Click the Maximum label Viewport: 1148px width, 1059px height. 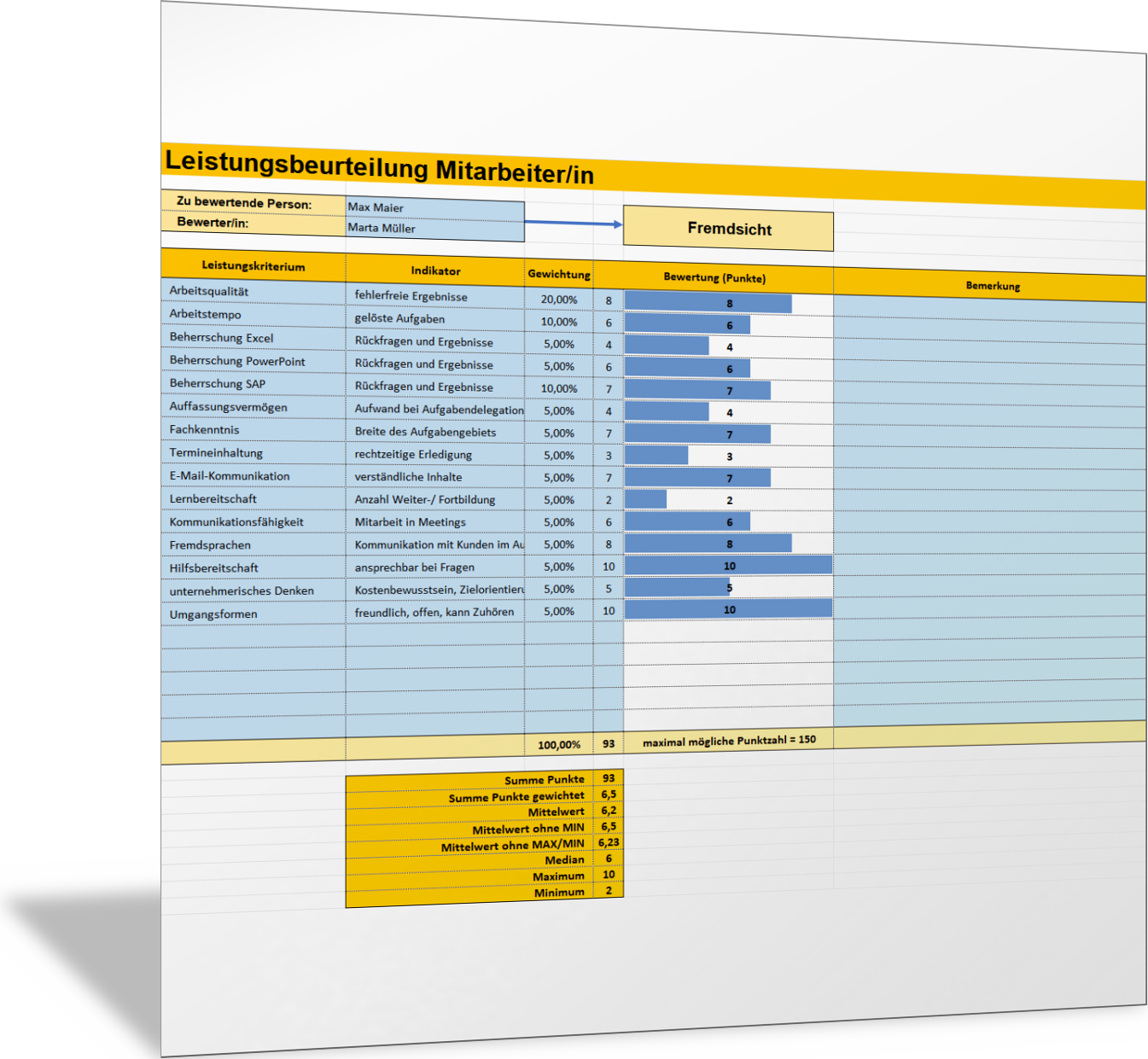[558, 876]
